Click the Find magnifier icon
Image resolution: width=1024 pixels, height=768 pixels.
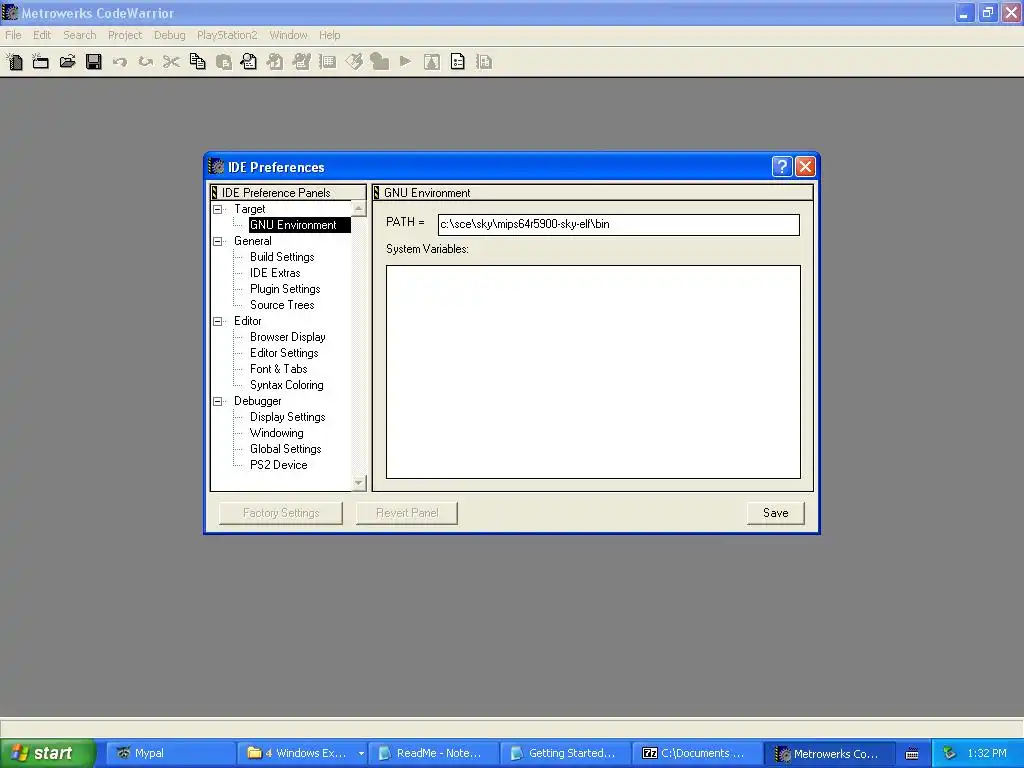[x=249, y=62]
